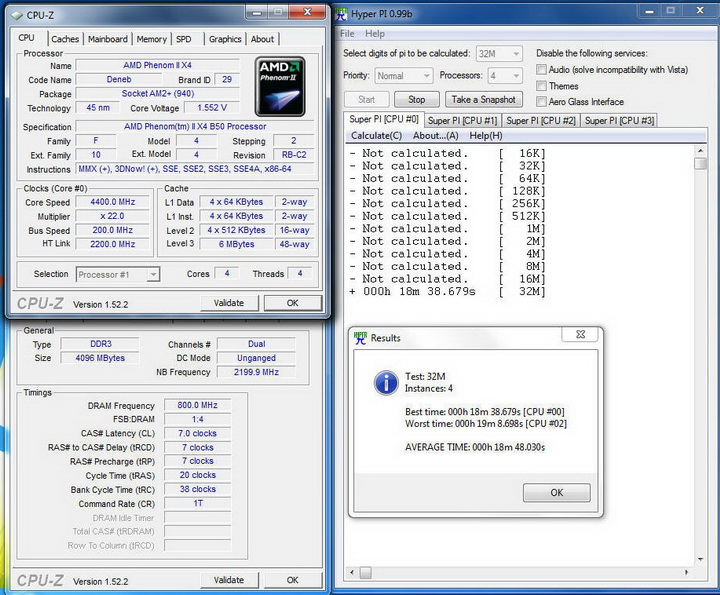Close the Hyper PI window
Screen dimensions: 720x595
pos(700,11)
